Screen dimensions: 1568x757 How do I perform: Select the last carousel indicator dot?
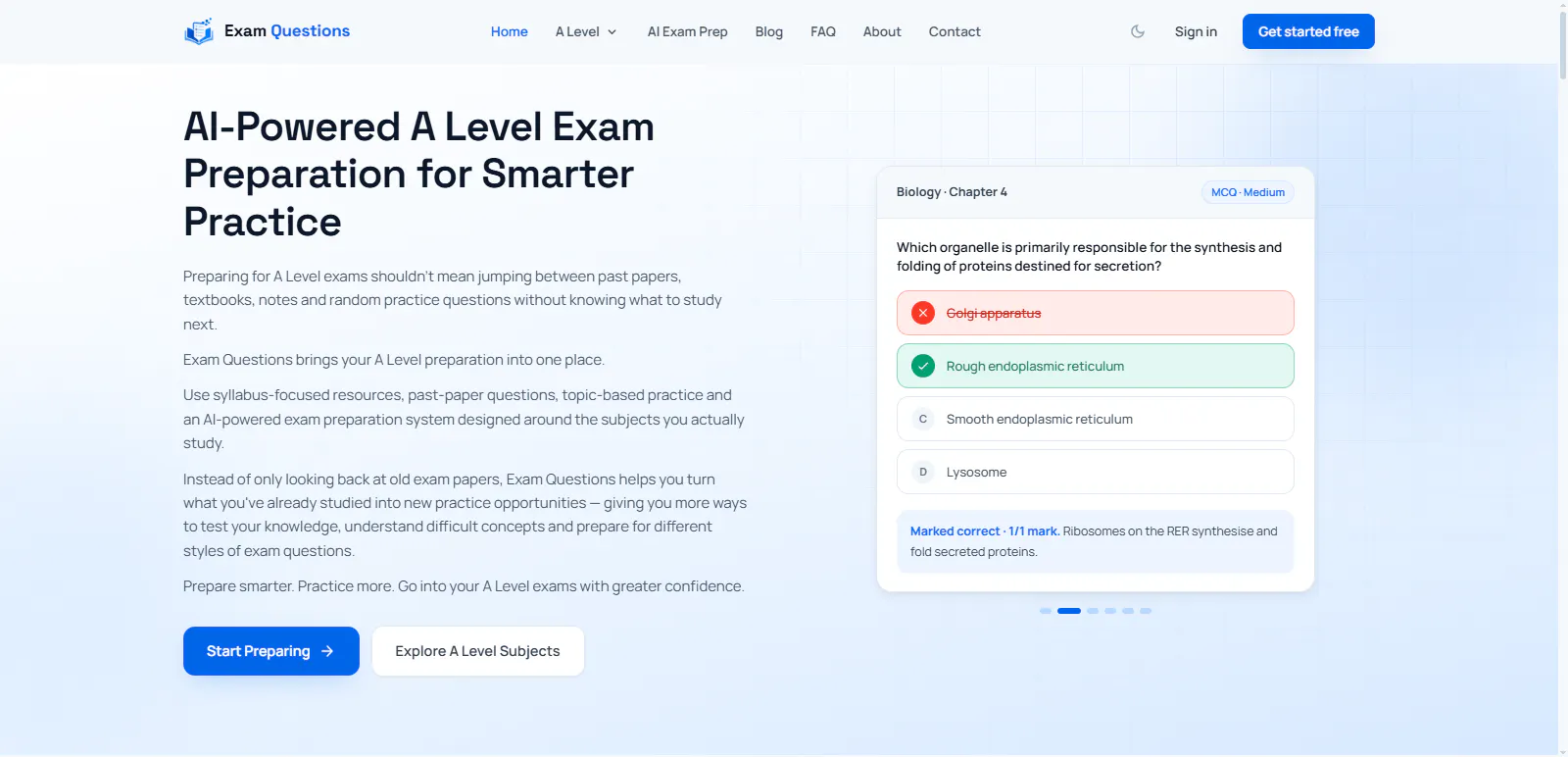coord(1146,611)
